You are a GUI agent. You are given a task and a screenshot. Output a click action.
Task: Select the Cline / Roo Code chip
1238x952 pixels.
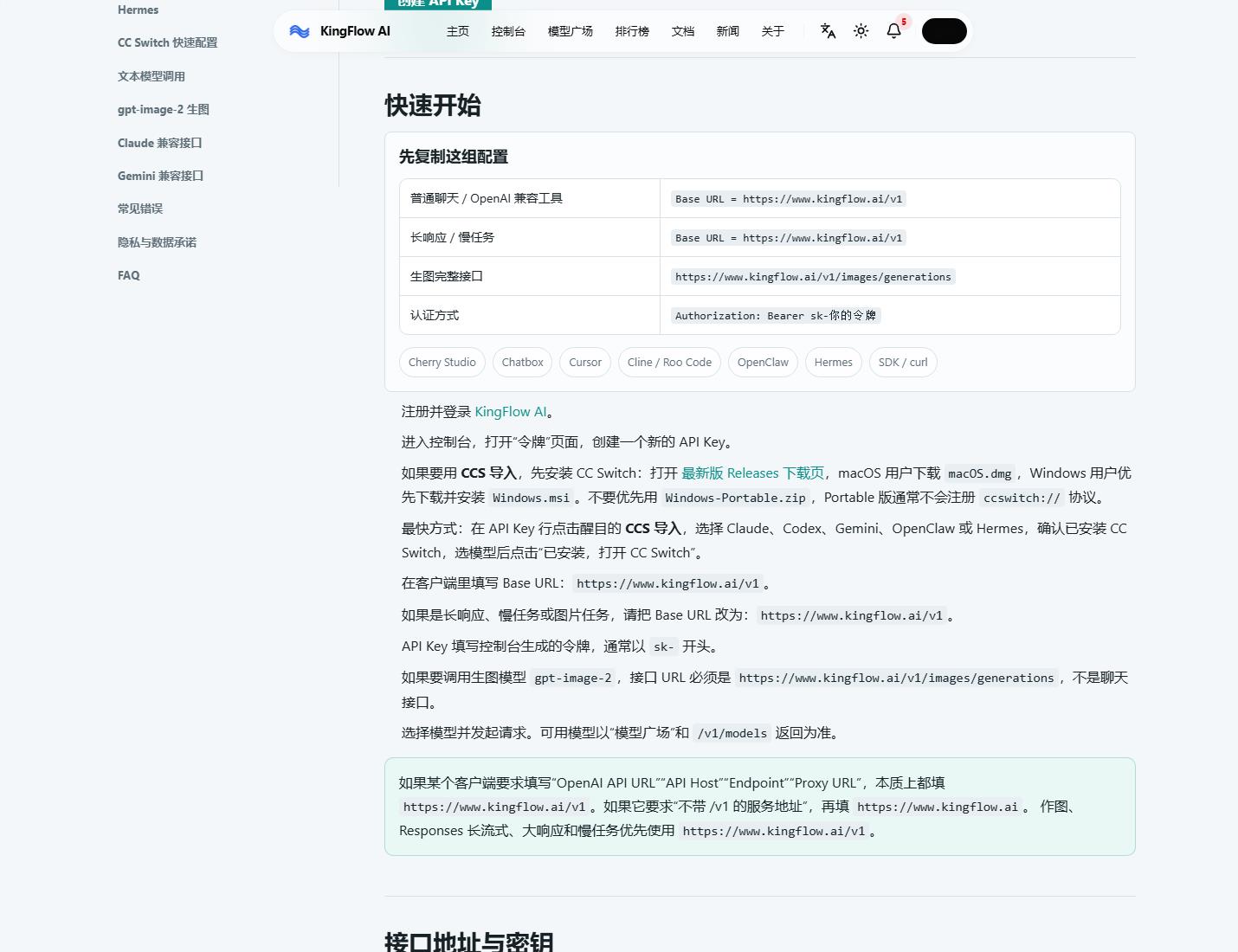[670, 363]
